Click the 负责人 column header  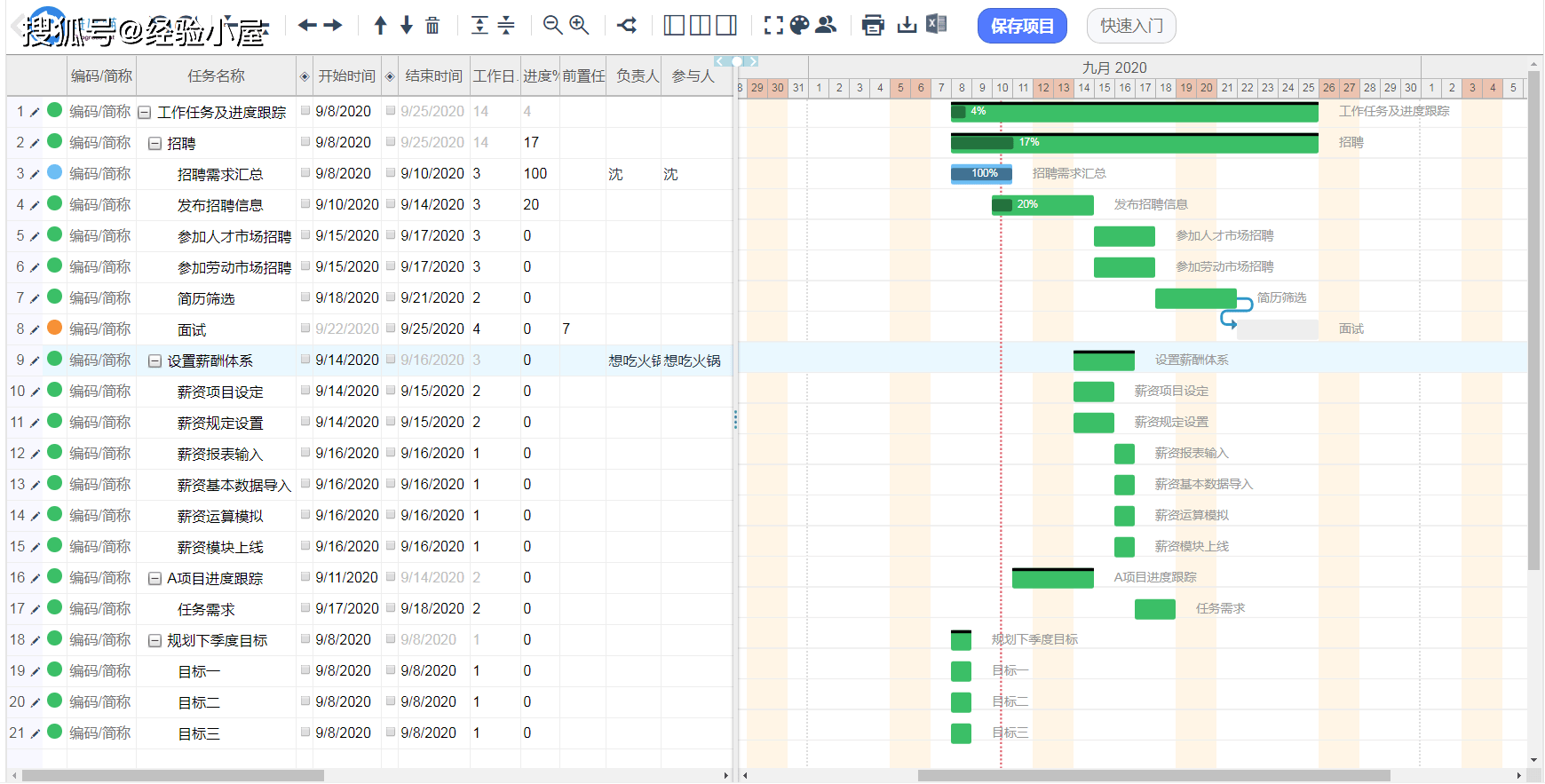click(x=637, y=76)
